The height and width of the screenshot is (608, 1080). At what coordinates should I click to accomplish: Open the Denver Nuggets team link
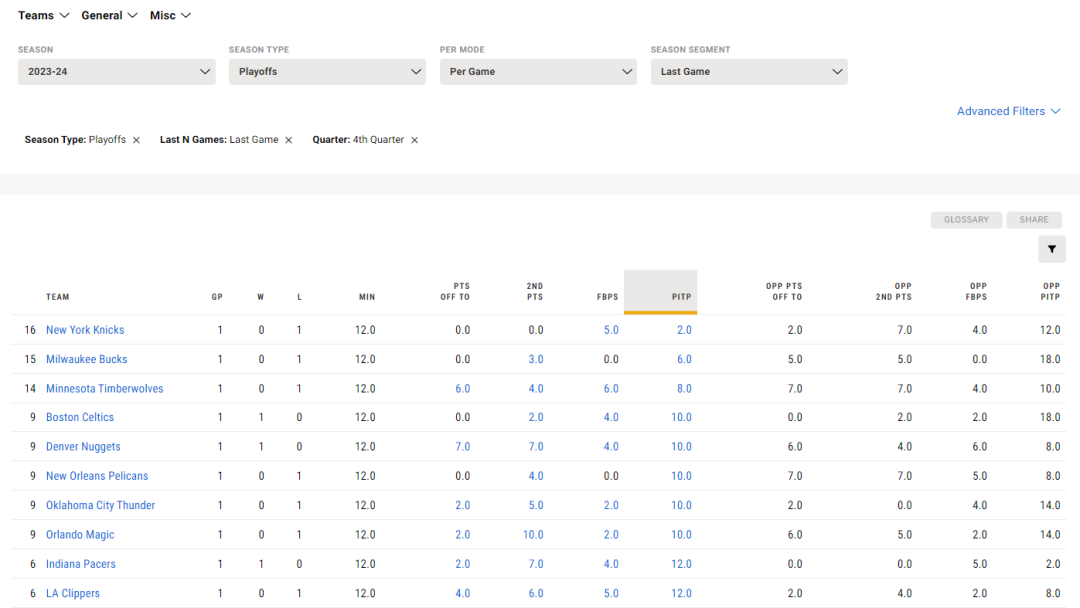point(83,446)
